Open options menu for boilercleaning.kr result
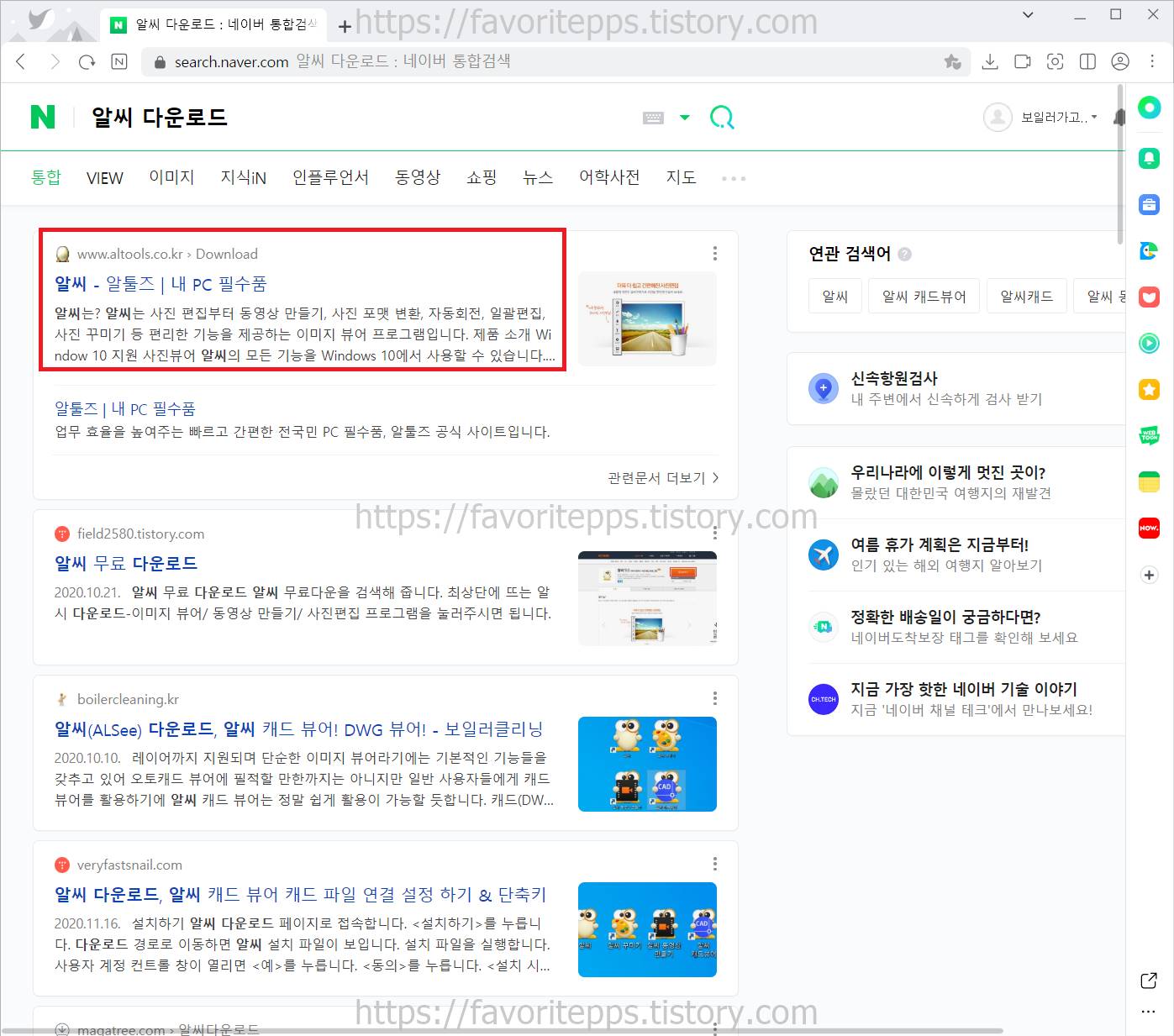 [715, 698]
